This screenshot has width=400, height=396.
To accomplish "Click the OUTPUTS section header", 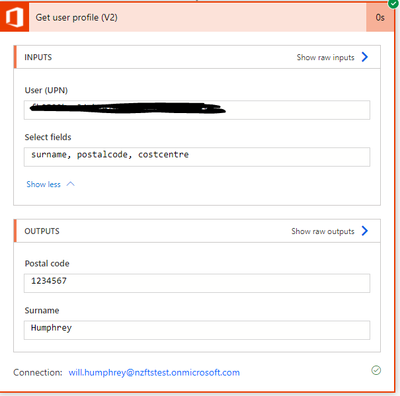I will point(42,231).
